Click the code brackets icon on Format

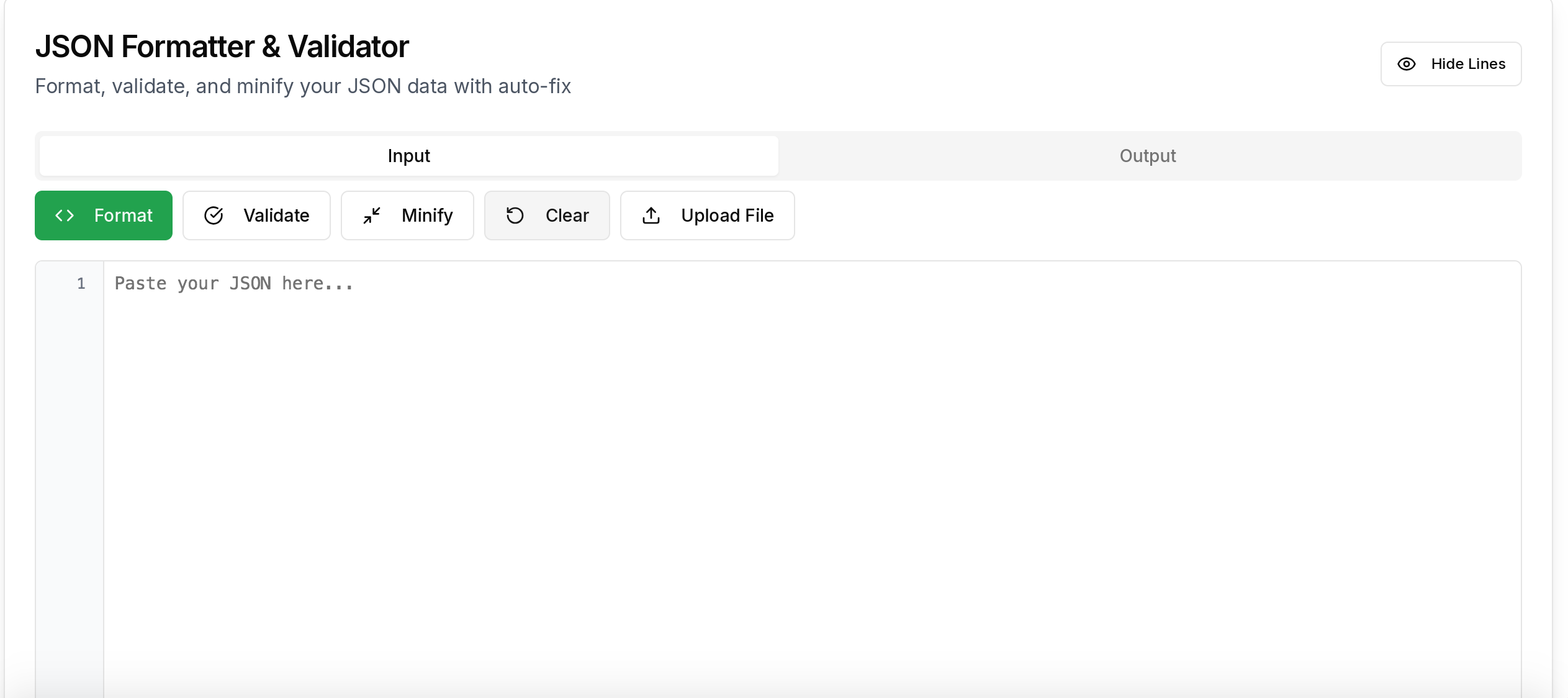[65, 215]
